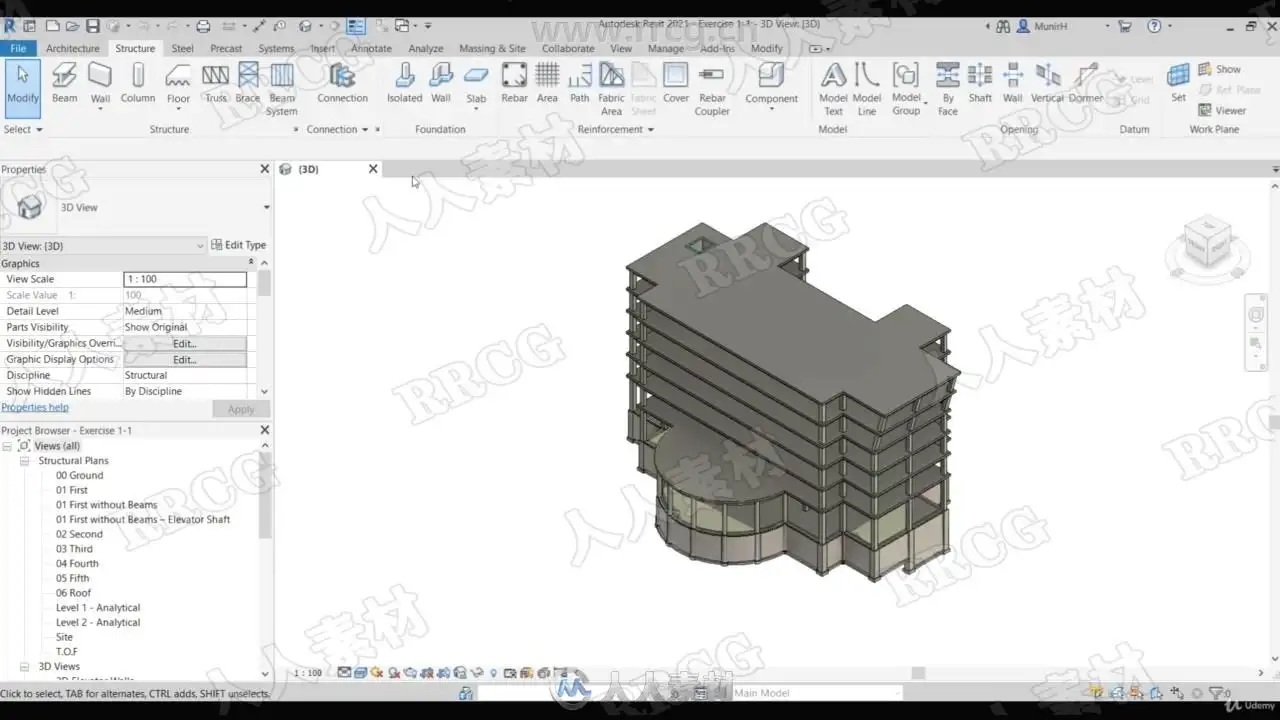The height and width of the screenshot is (720, 1280).
Task: Open the File menu
Action: pos(18,48)
